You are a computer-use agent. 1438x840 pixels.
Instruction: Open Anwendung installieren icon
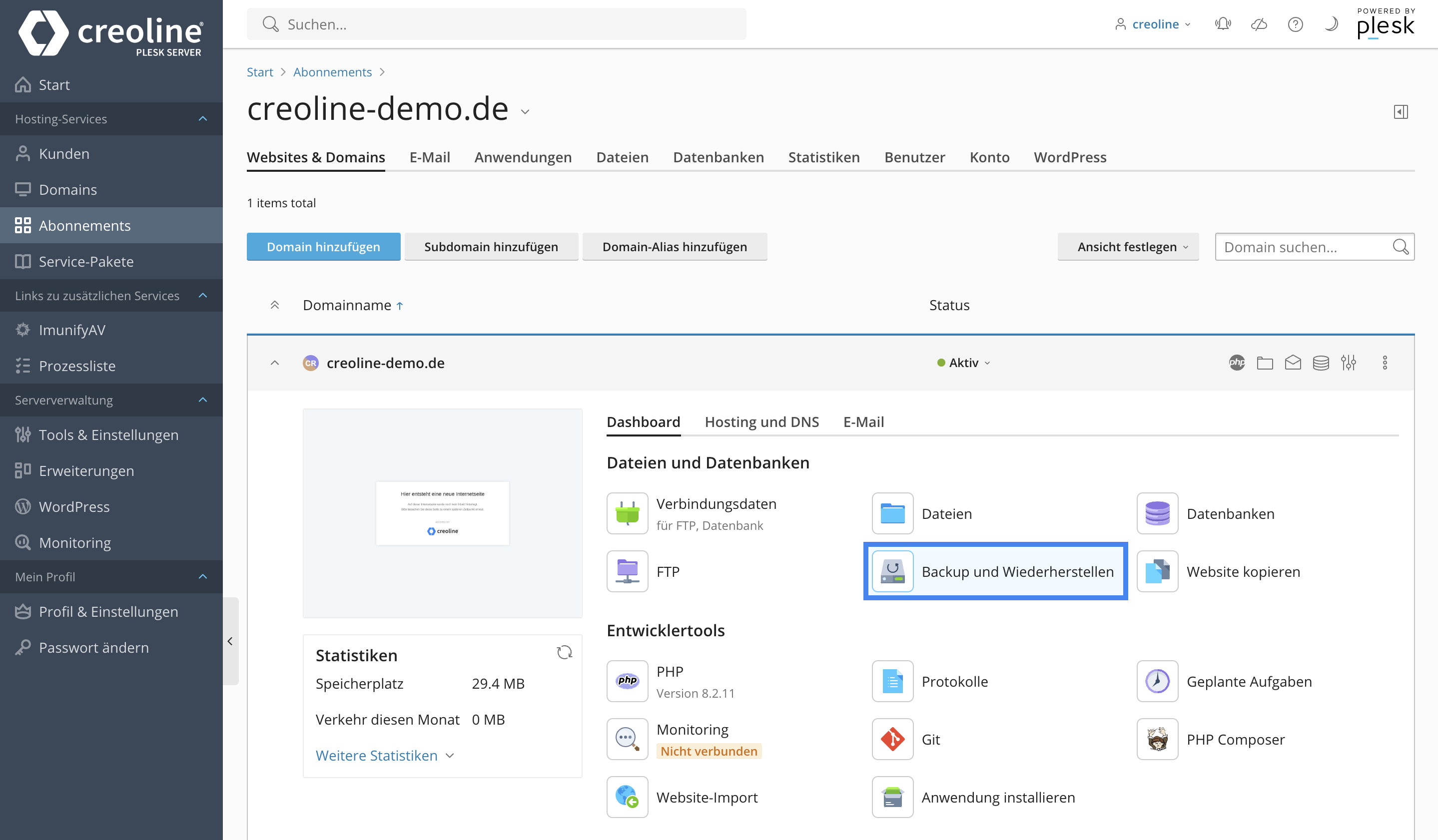click(x=892, y=797)
